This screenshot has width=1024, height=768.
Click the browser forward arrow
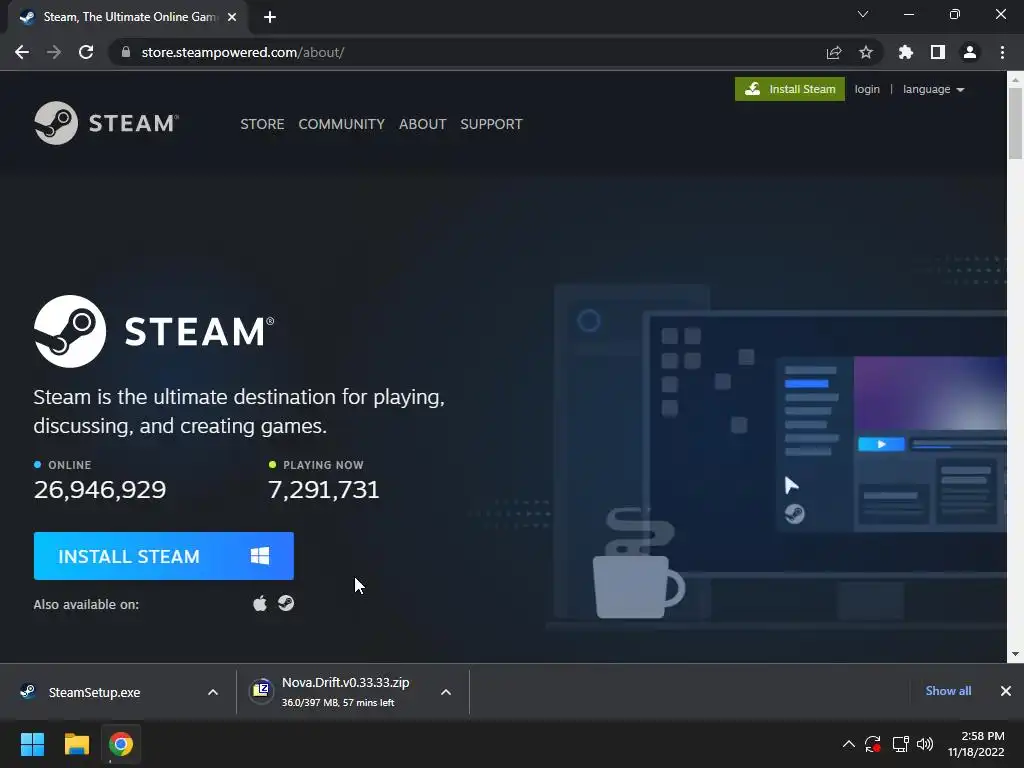[x=54, y=52]
